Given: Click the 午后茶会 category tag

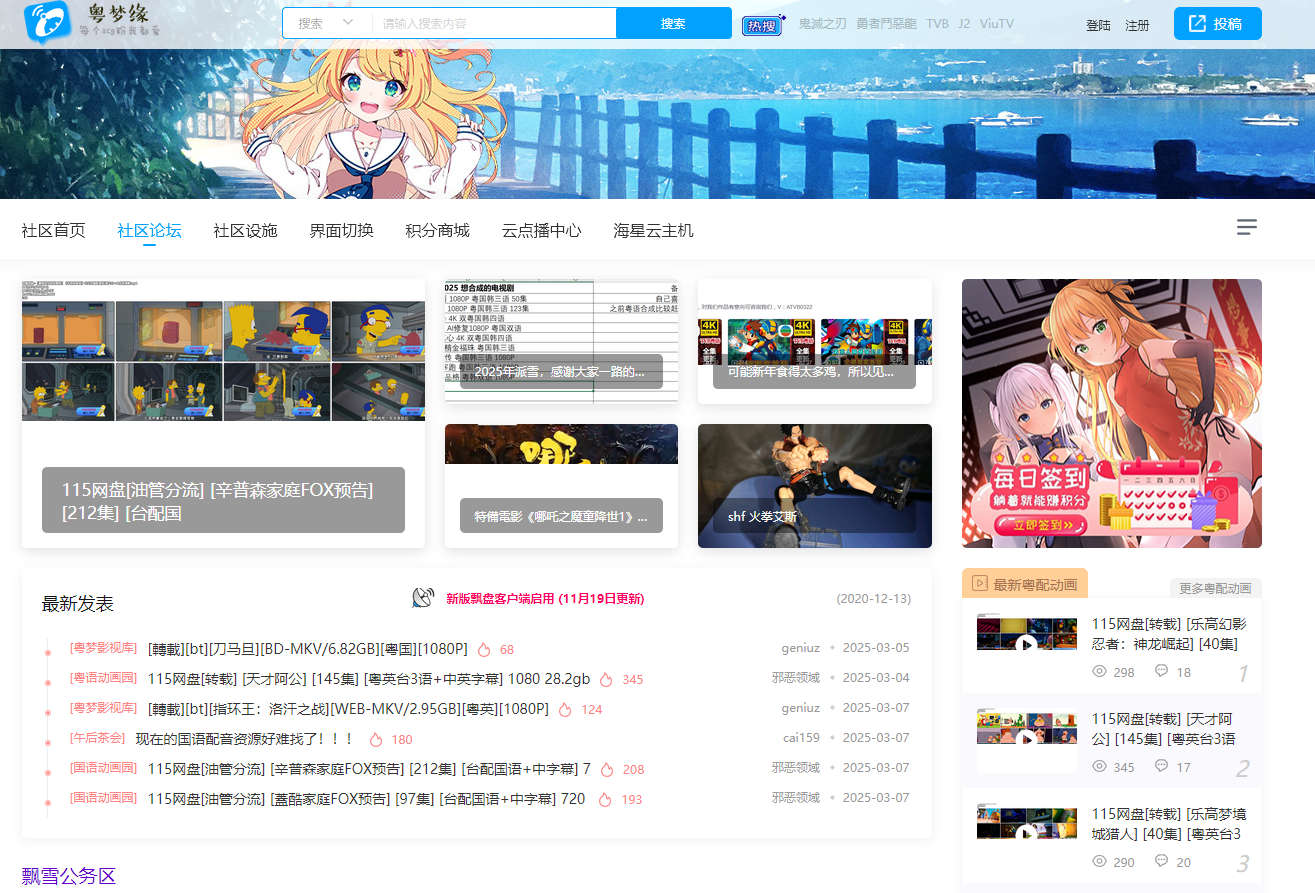Looking at the screenshot, I should tap(97, 738).
